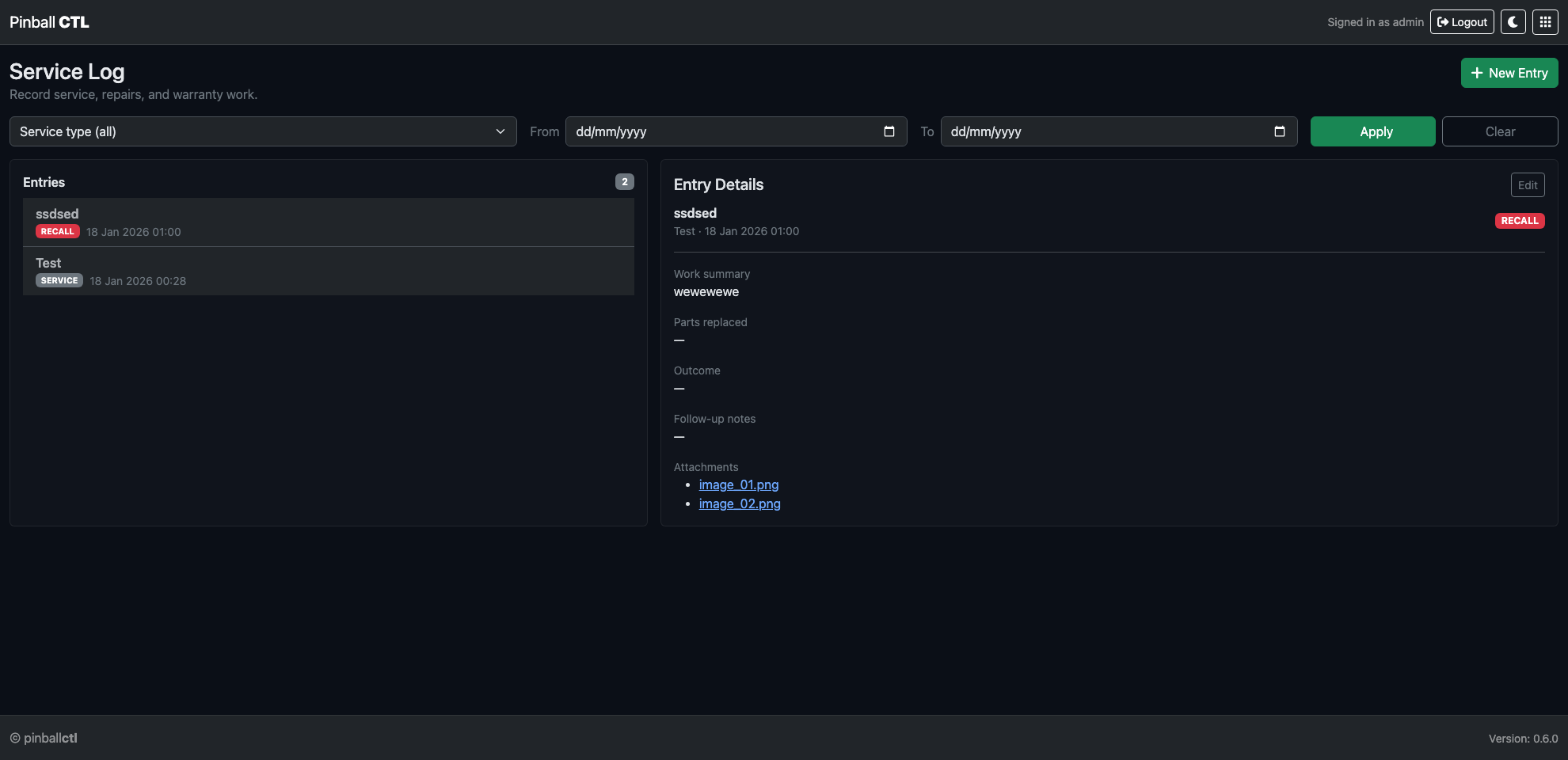
Task: Click the calendar icon in the From field
Action: click(x=888, y=131)
